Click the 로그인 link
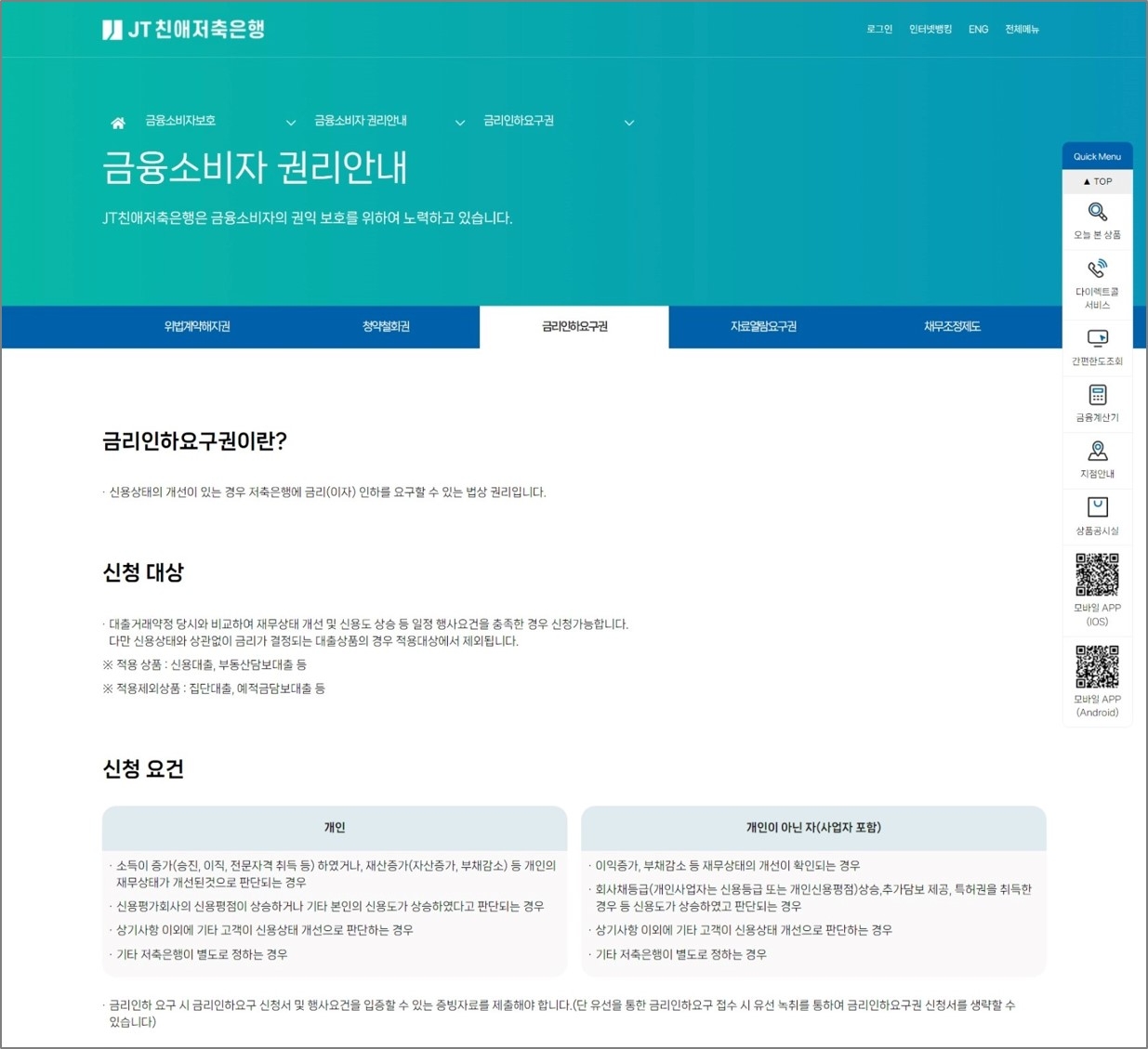Image resolution: width=1148 pixels, height=1049 pixels. click(x=877, y=29)
